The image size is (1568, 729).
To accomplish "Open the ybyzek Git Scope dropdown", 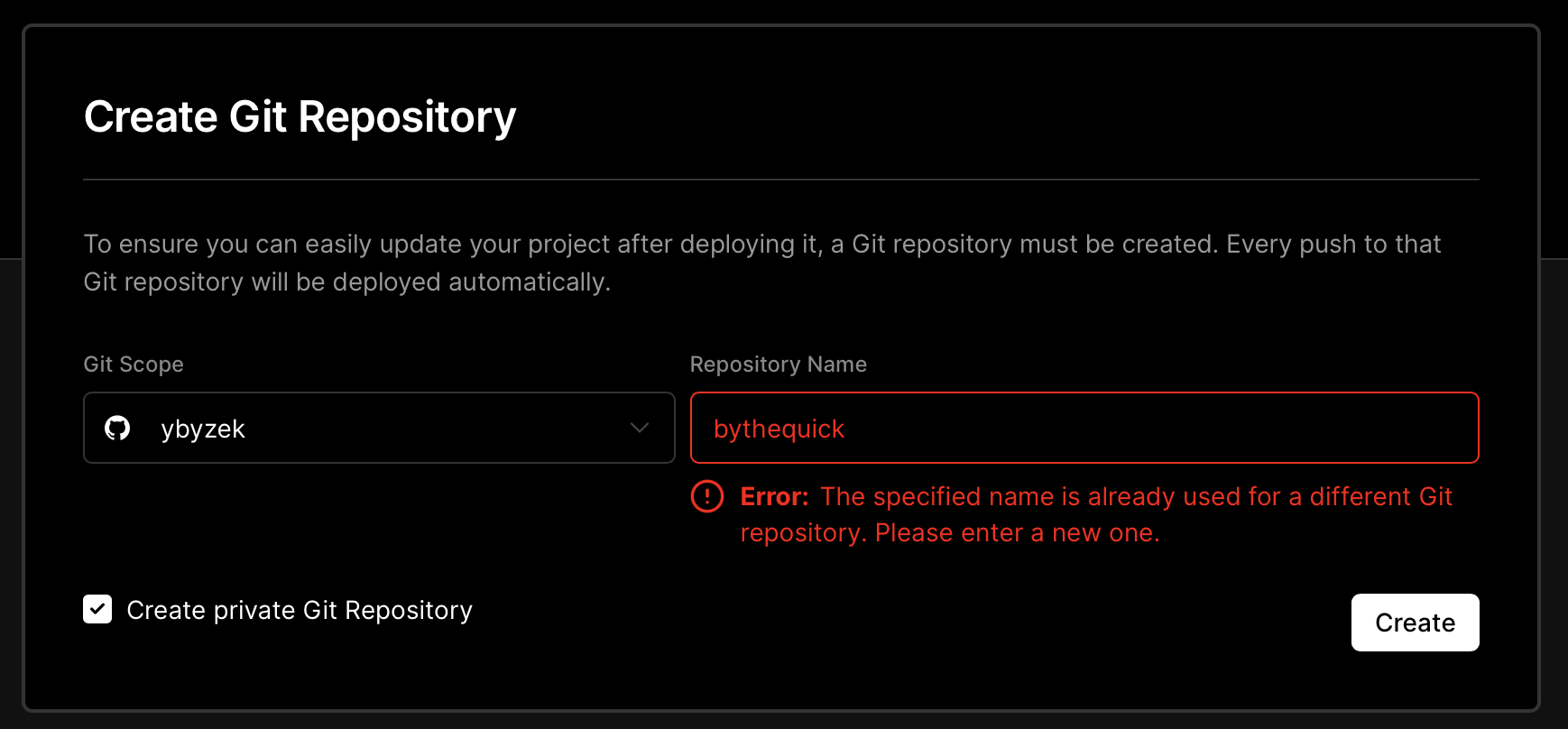I will [379, 428].
